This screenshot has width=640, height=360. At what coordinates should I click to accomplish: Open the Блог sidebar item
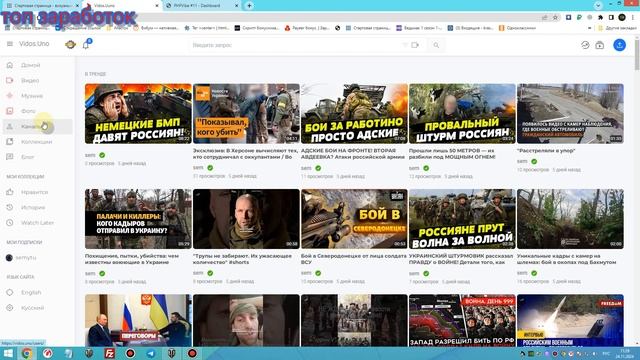pyautogui.click(x=38, y=157)
